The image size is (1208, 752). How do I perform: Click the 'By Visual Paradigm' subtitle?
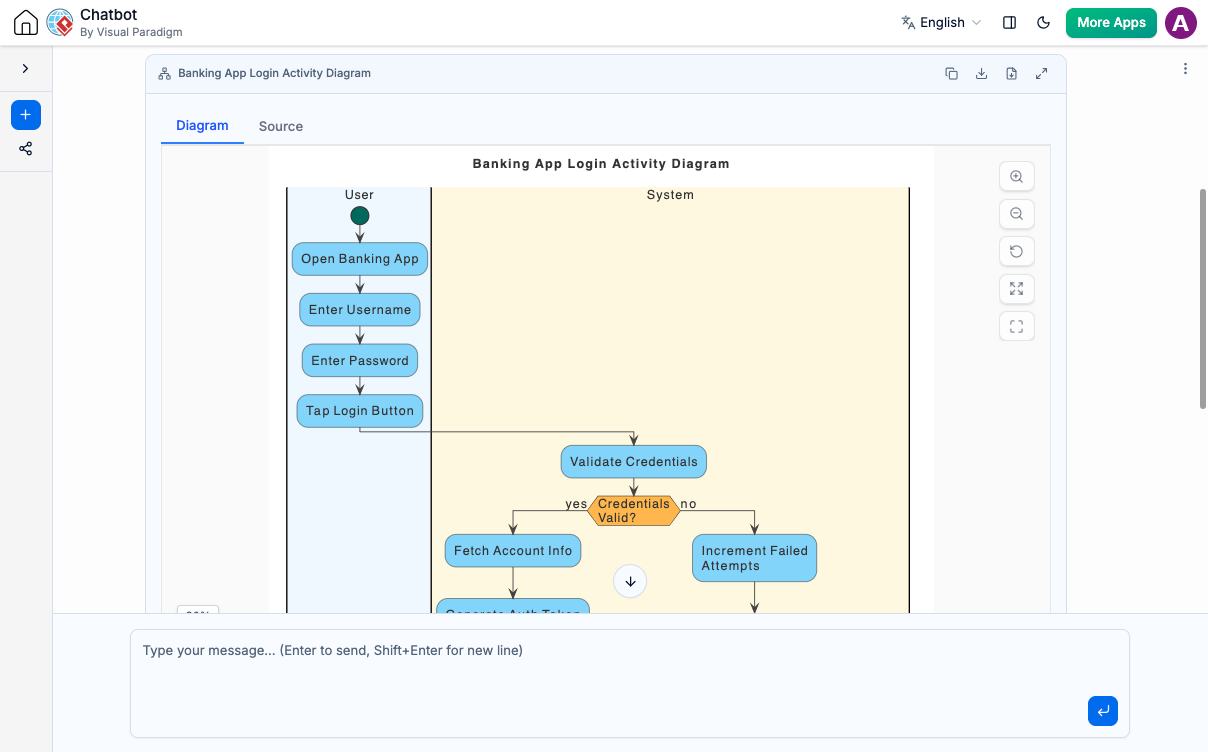[x=131, y=32]
